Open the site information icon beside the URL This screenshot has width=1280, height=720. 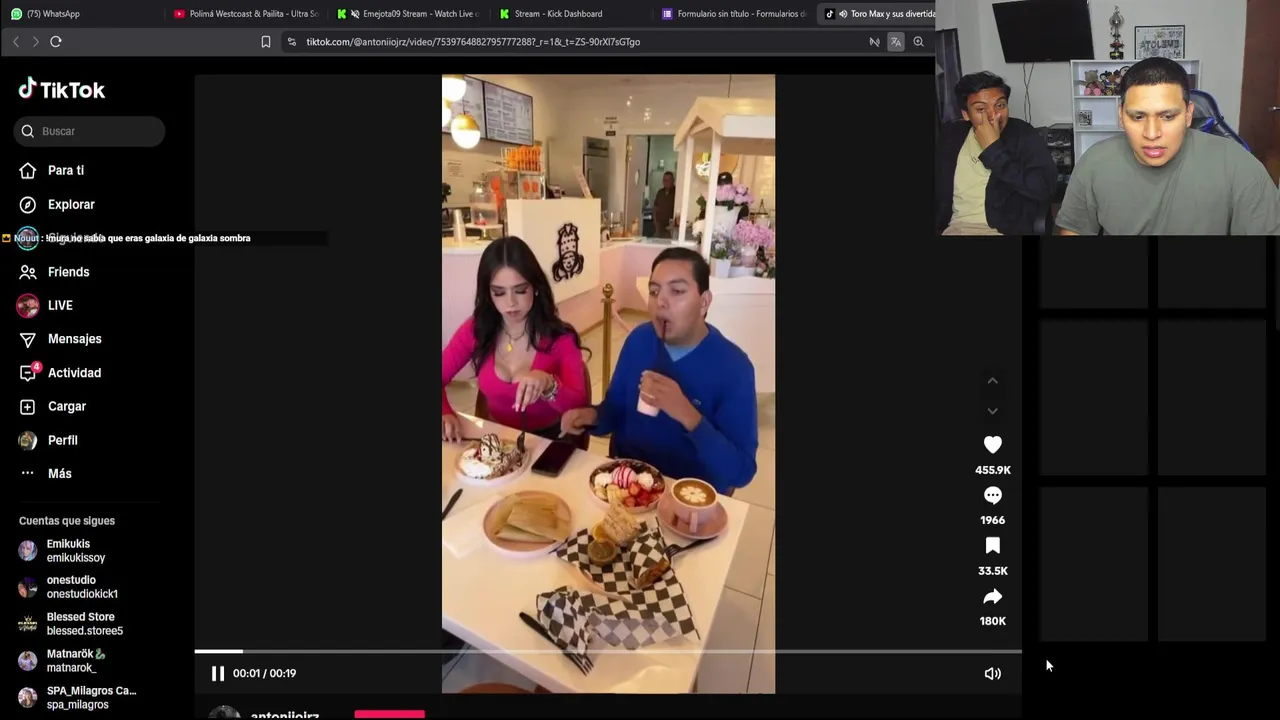[x=291, y=42]
